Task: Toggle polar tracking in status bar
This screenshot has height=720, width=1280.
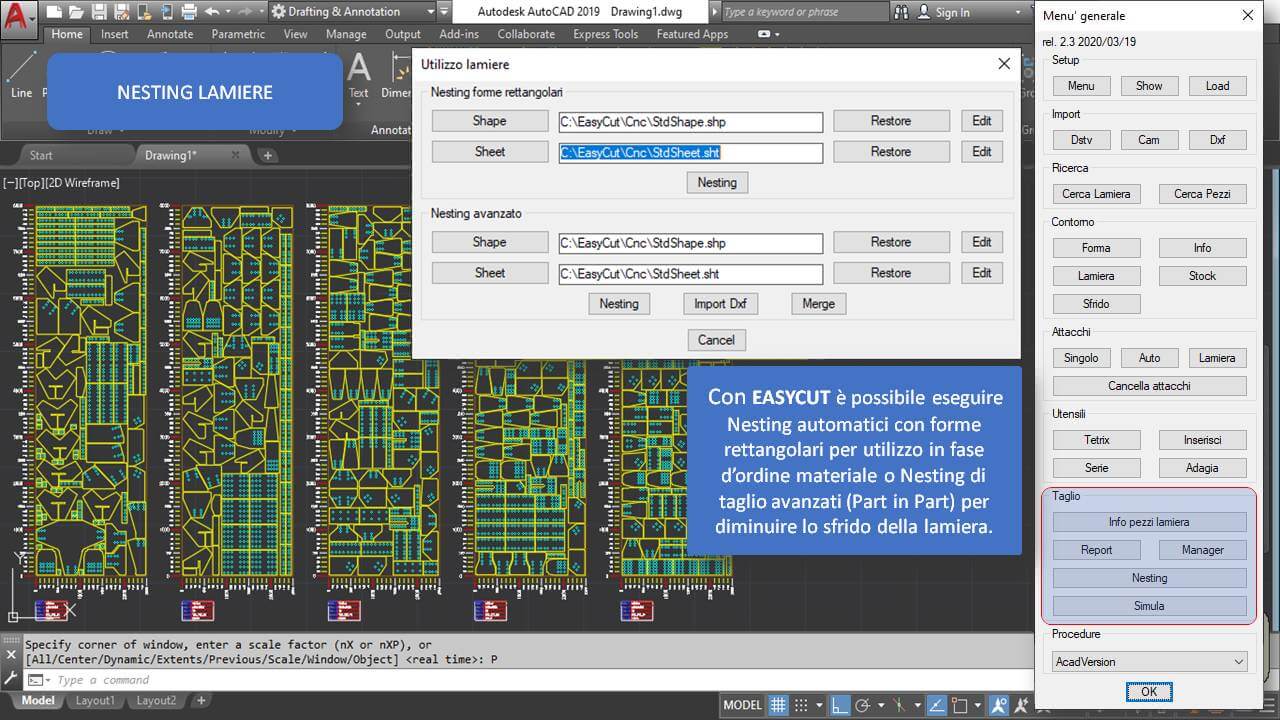Action: pyautogui.click(x=863, y=705)
